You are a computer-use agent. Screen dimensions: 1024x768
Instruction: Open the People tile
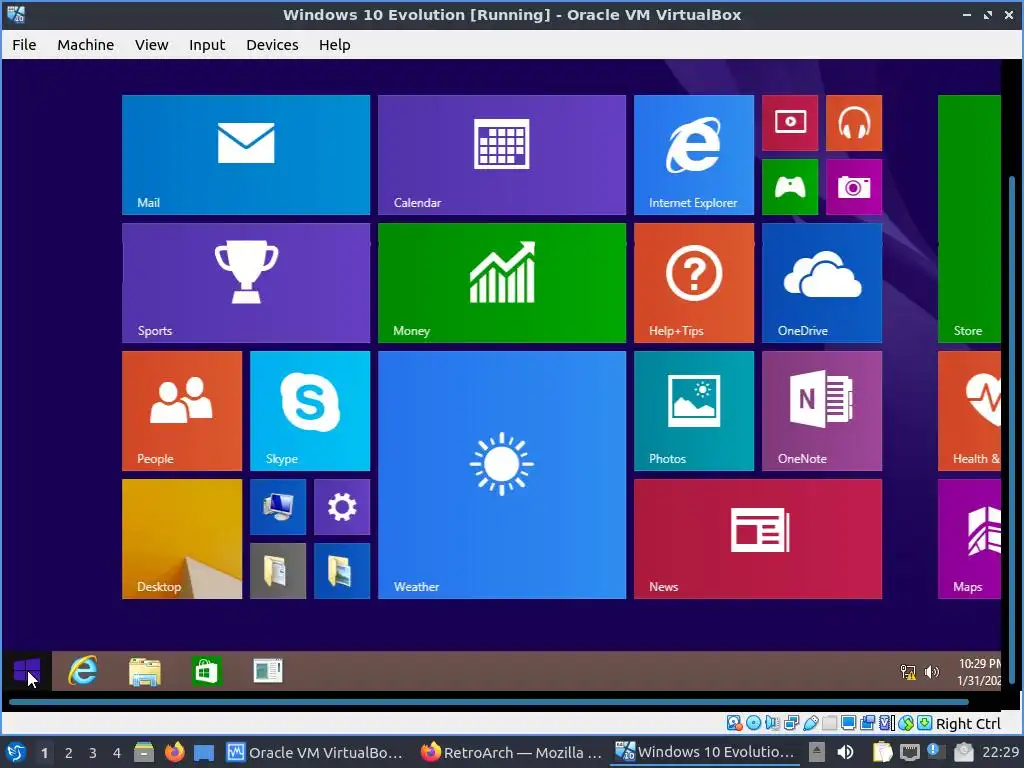click(x=182, y=411)
